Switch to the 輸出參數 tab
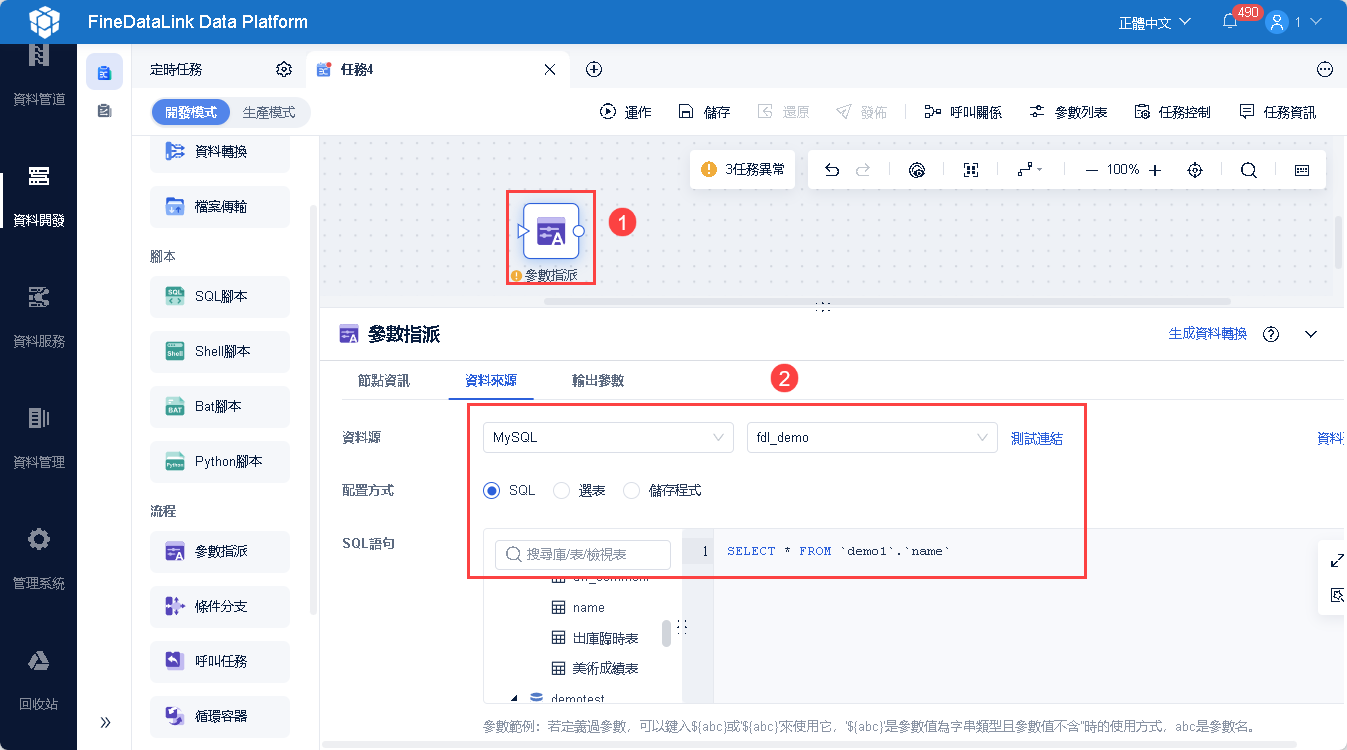The width and height of the screenshot is (1347, 750). point(597,381)
